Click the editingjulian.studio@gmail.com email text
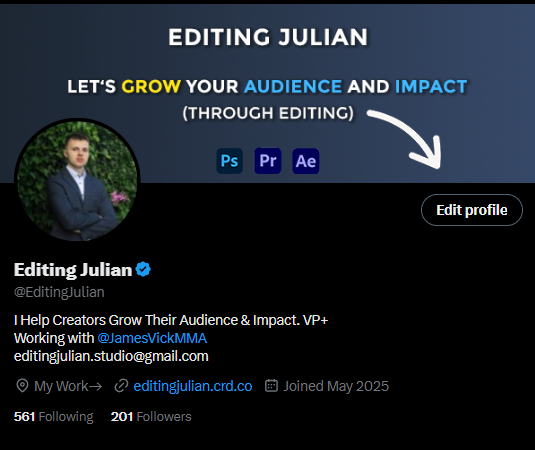The height and width of the screenshot is (450, 535). pyautogui.click(x=111, y=356)
